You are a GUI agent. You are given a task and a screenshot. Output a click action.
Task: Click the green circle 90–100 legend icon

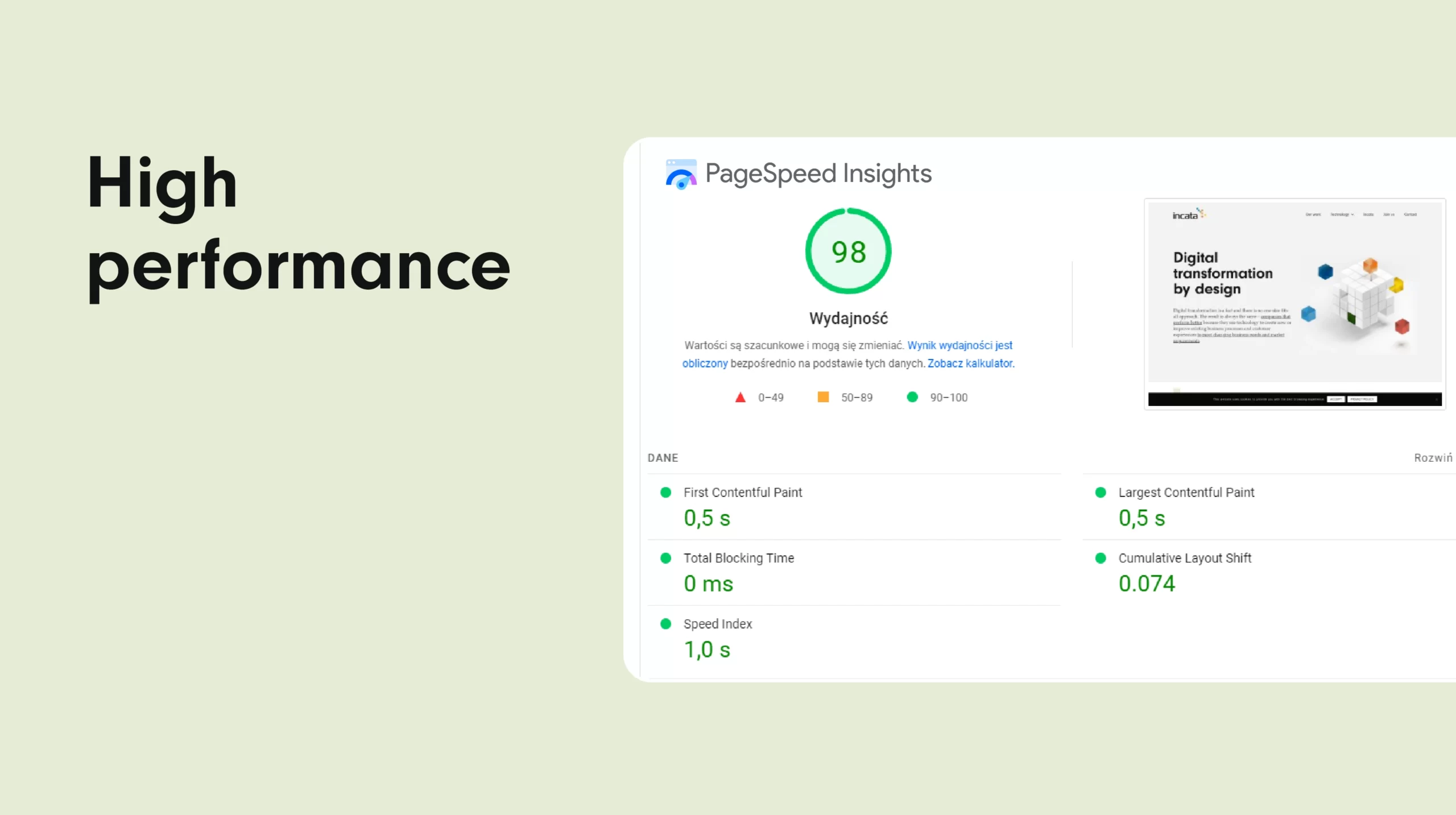point(912,397)
